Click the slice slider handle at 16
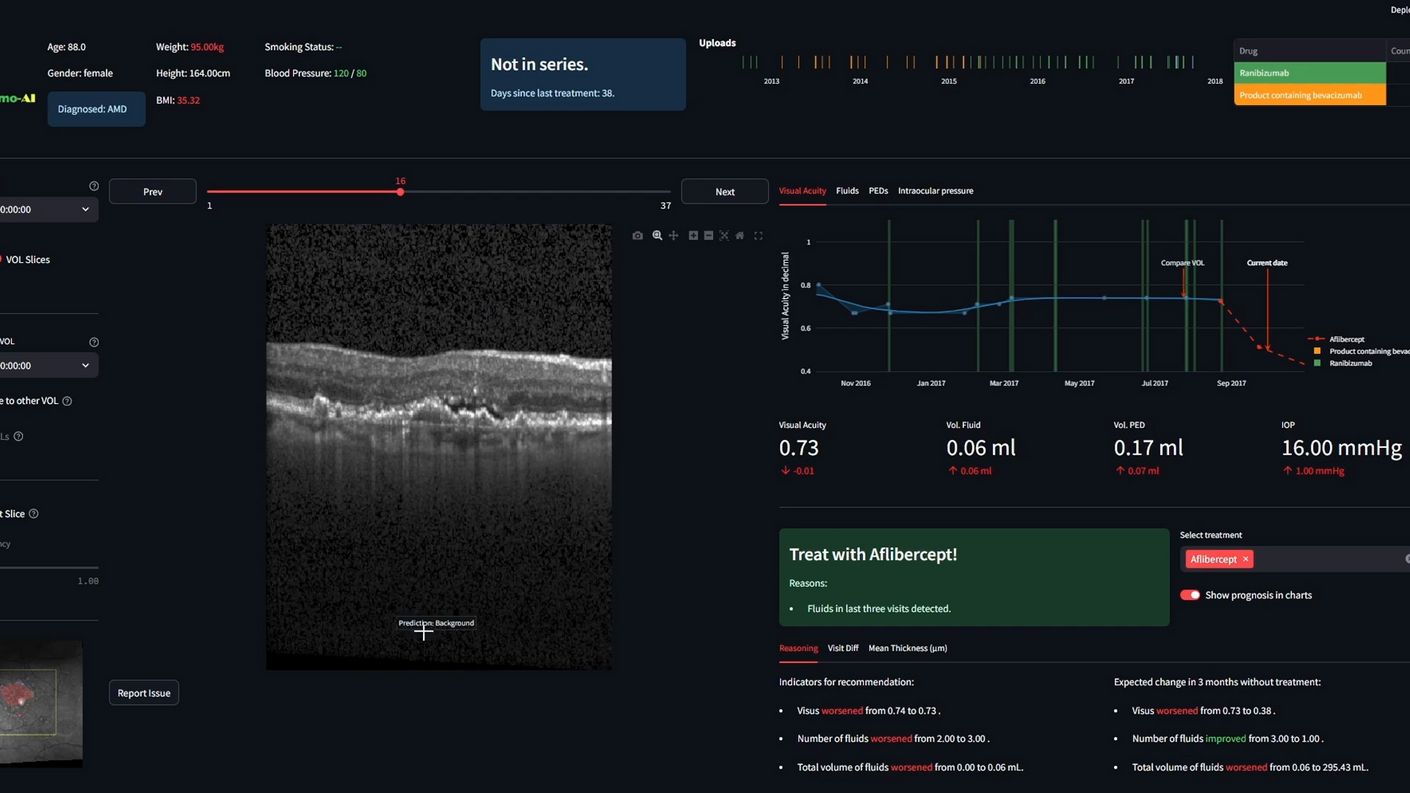The height and width of the screenshot is (793, 1410). pos(400,192)
